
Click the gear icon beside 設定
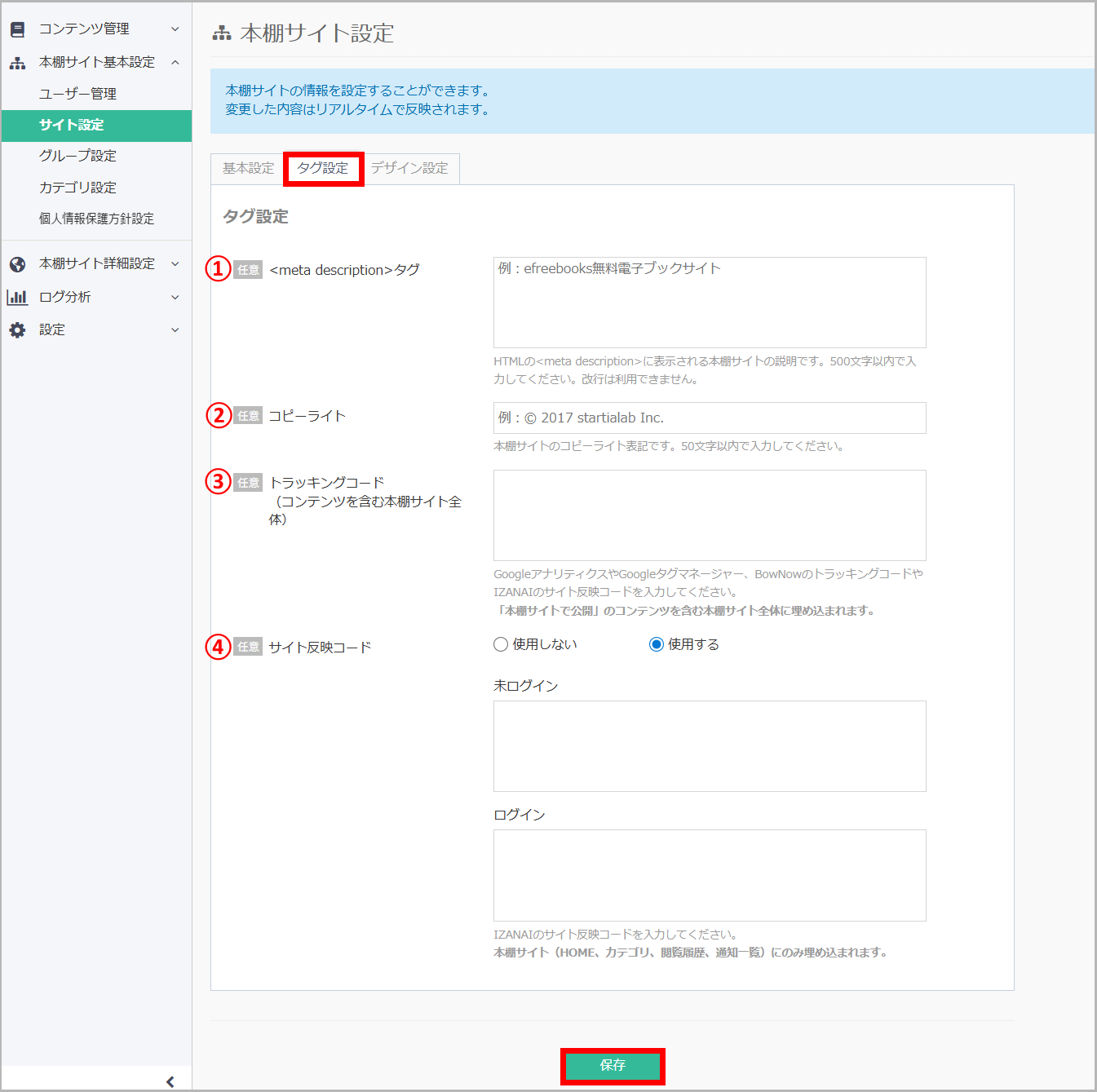pyautogui.click(x=17, y=330)
